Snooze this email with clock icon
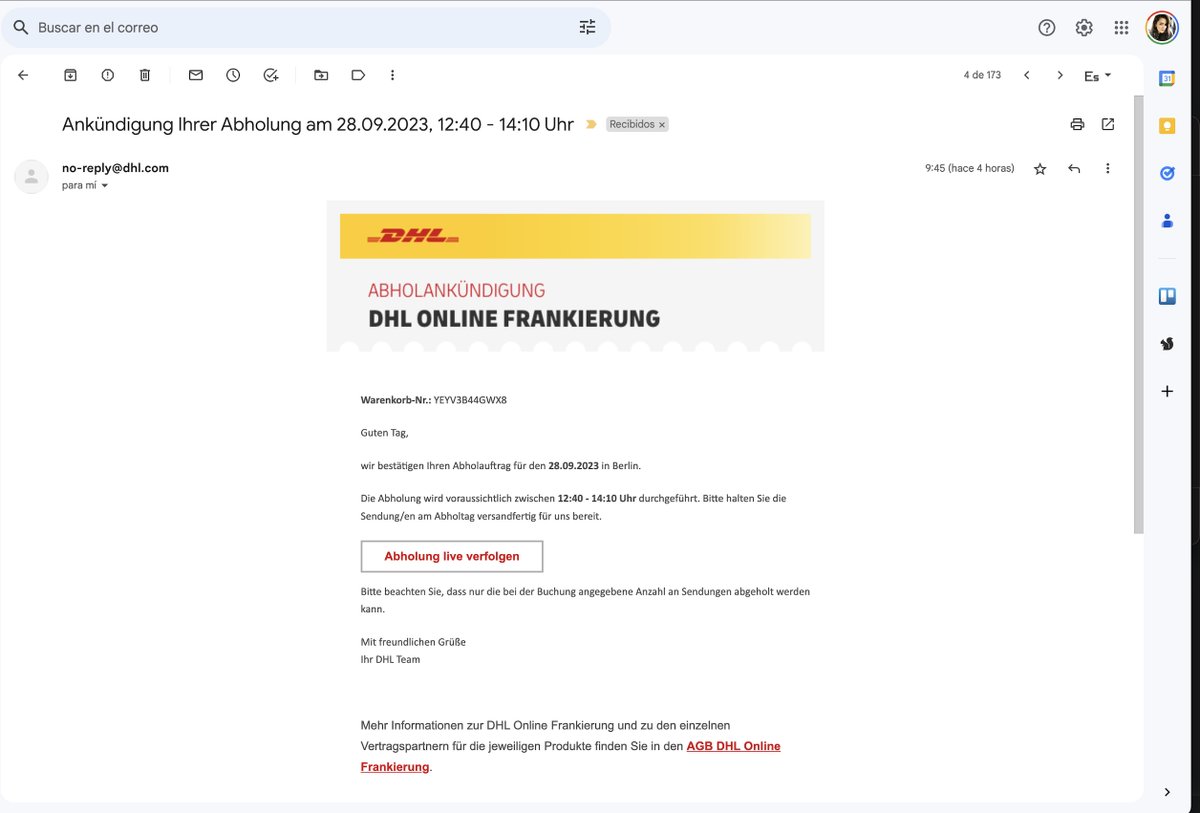The height and width of the screenshot is (813, 1200). (x=233, y=75)
